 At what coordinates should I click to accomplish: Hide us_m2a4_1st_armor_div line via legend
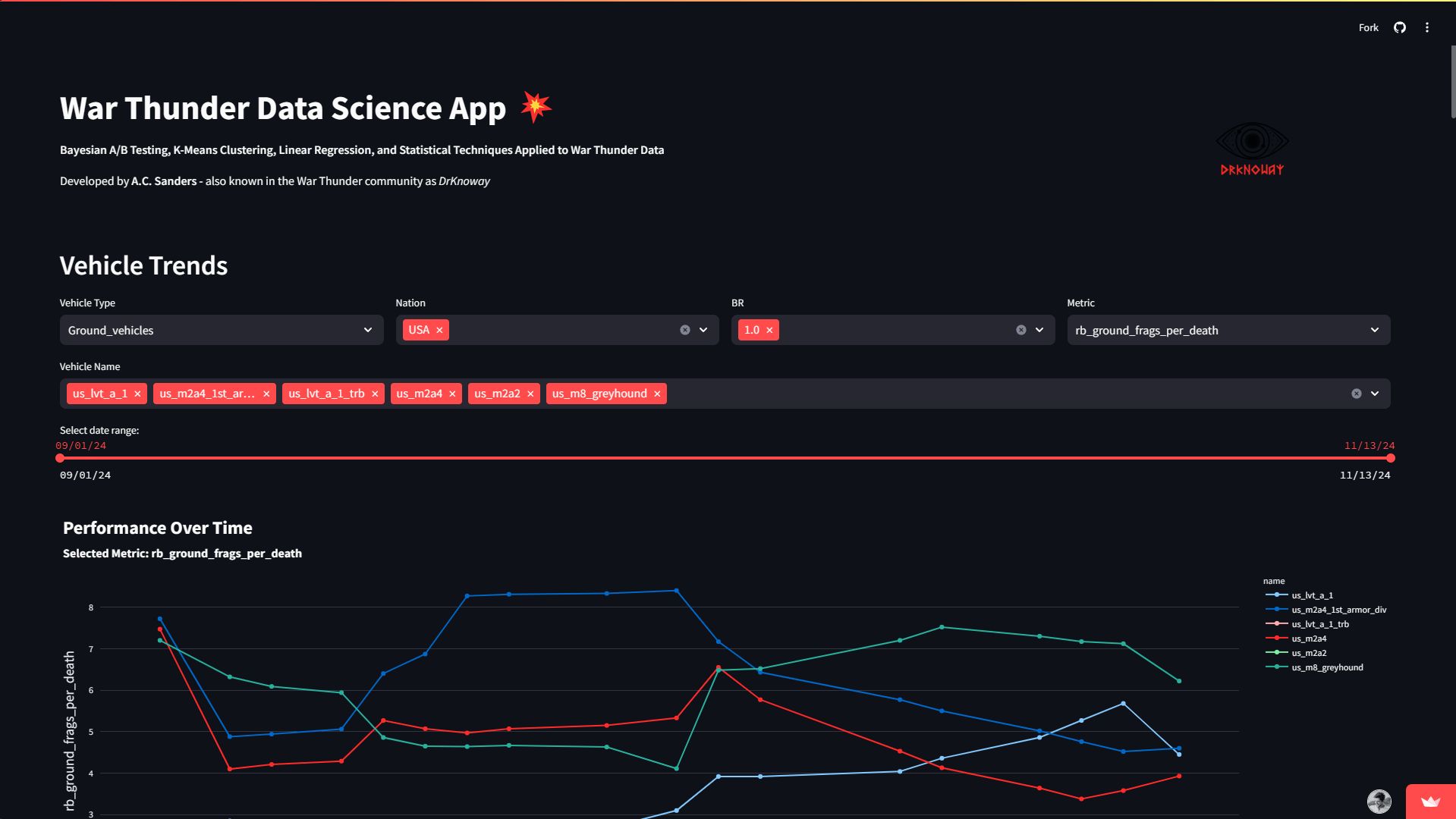(1338, 610)
